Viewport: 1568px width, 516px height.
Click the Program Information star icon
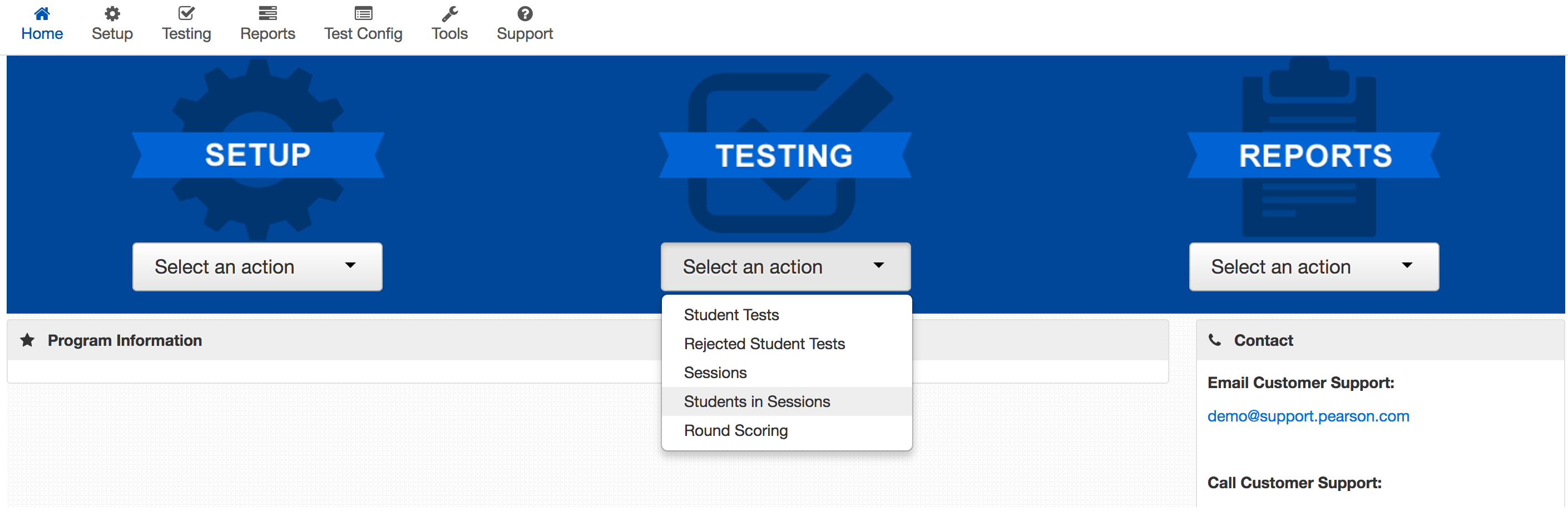pos(27,340)
